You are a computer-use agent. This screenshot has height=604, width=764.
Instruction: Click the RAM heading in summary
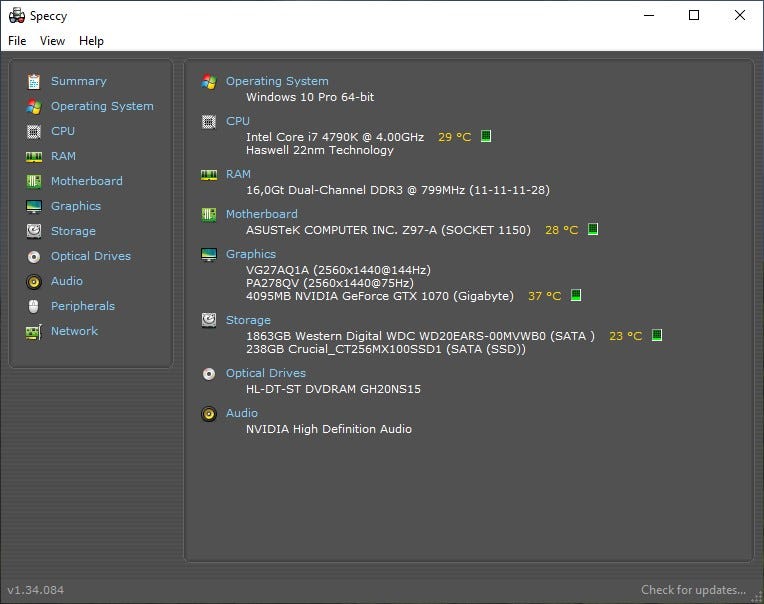tap(238, 174)
